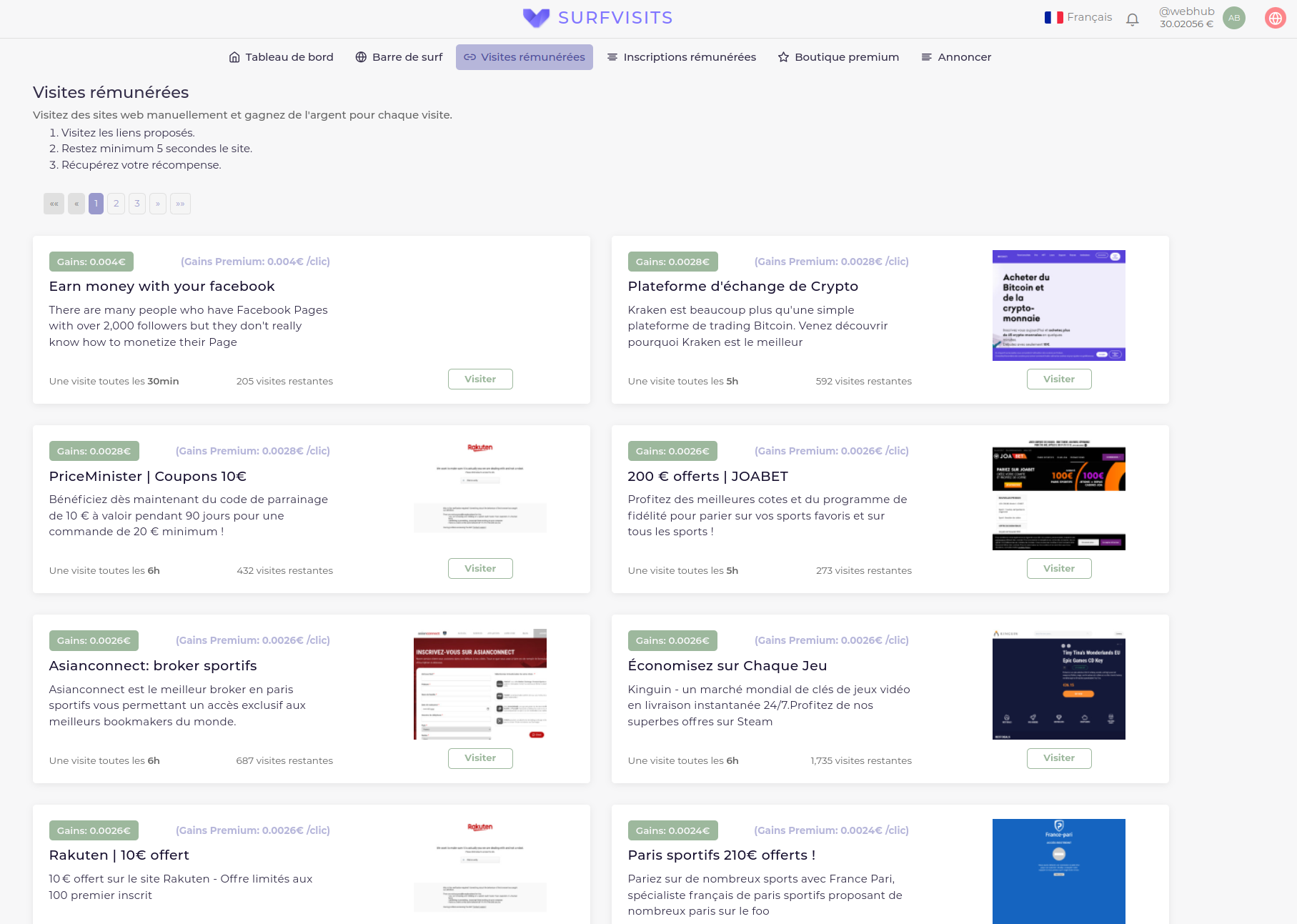Click the French flag icon
1297x924 pixels.
[x=1053, y=17]
